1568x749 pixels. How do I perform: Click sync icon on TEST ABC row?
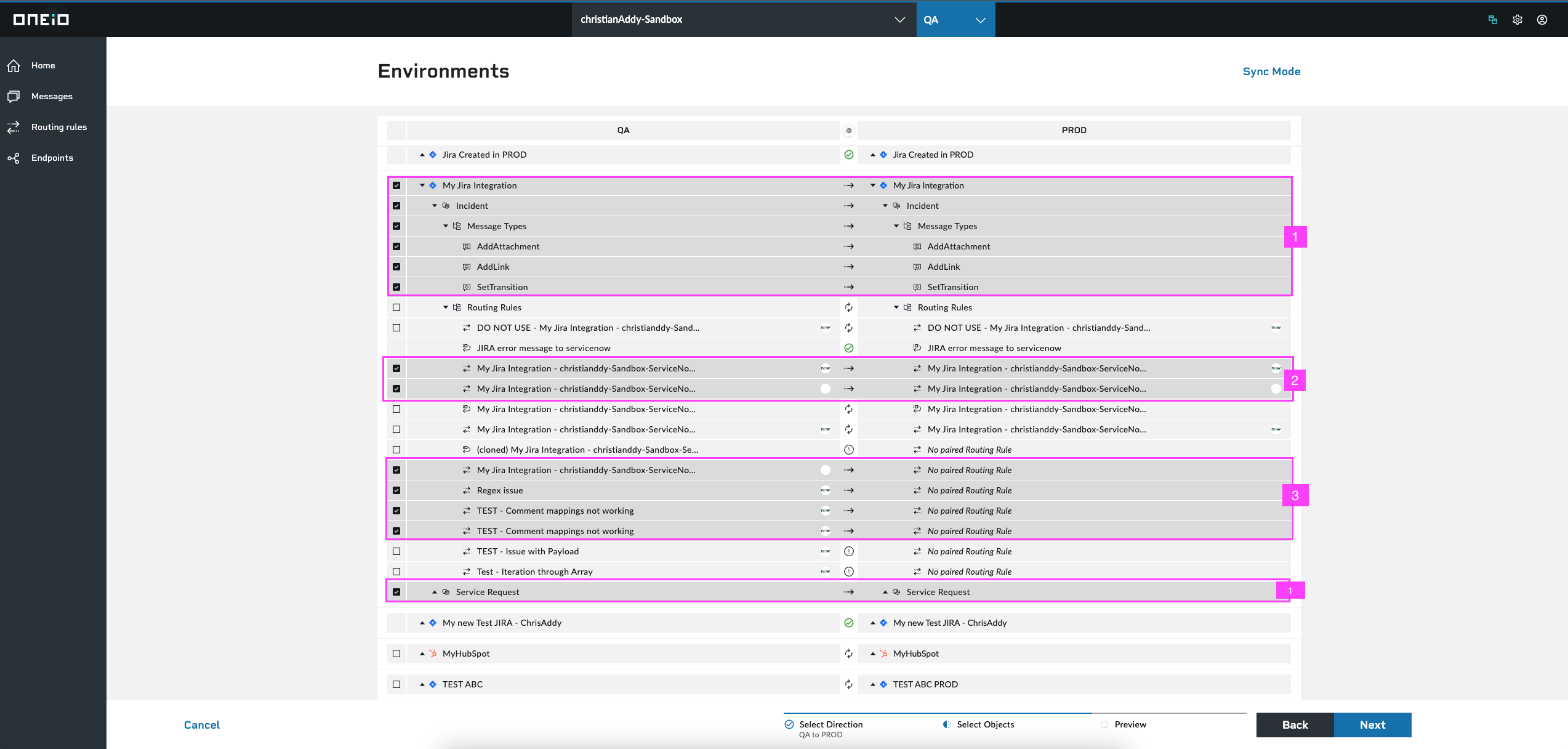pyautogui.click(x=849, y=684)
